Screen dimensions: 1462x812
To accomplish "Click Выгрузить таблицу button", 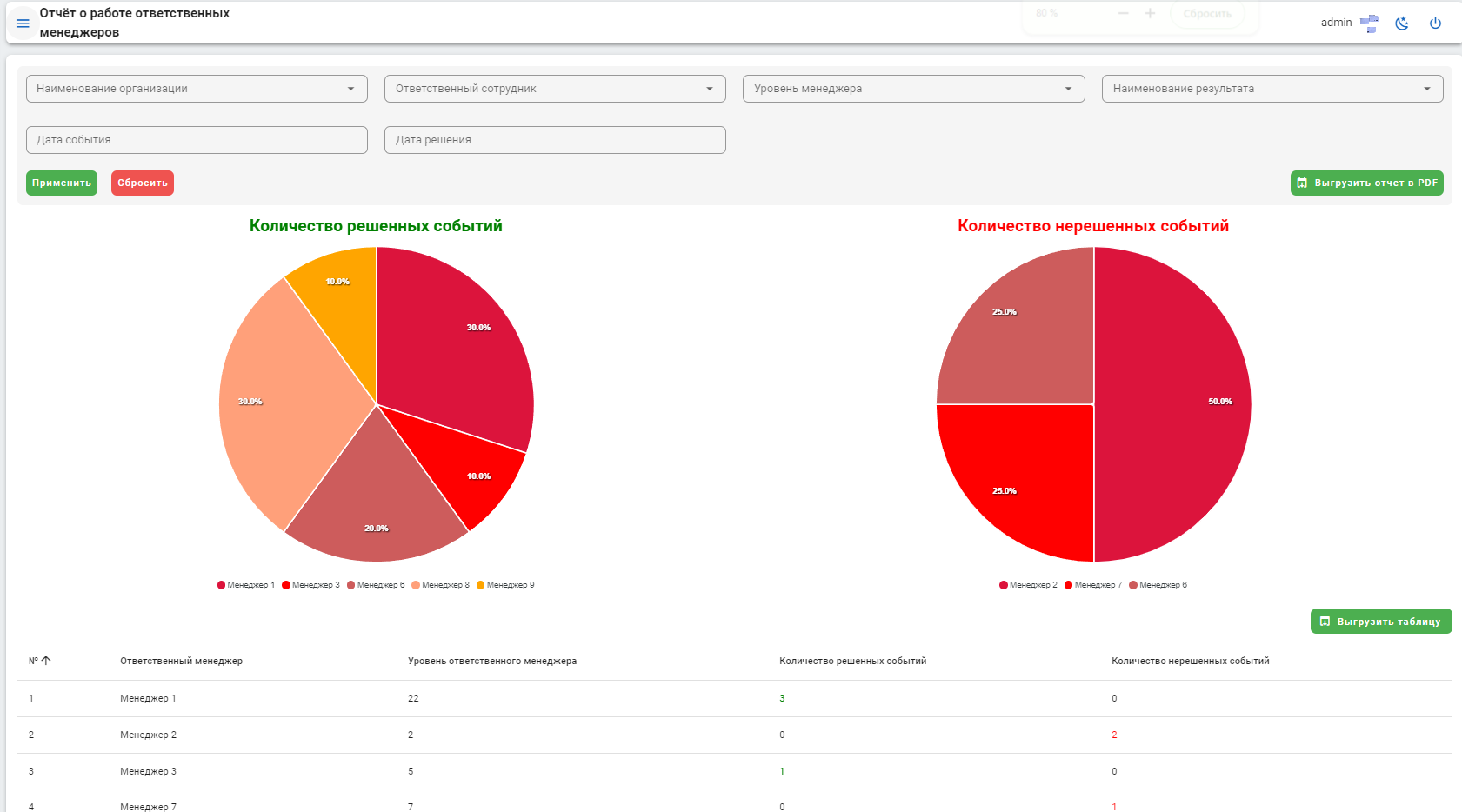I will [x=1381, y=622].
